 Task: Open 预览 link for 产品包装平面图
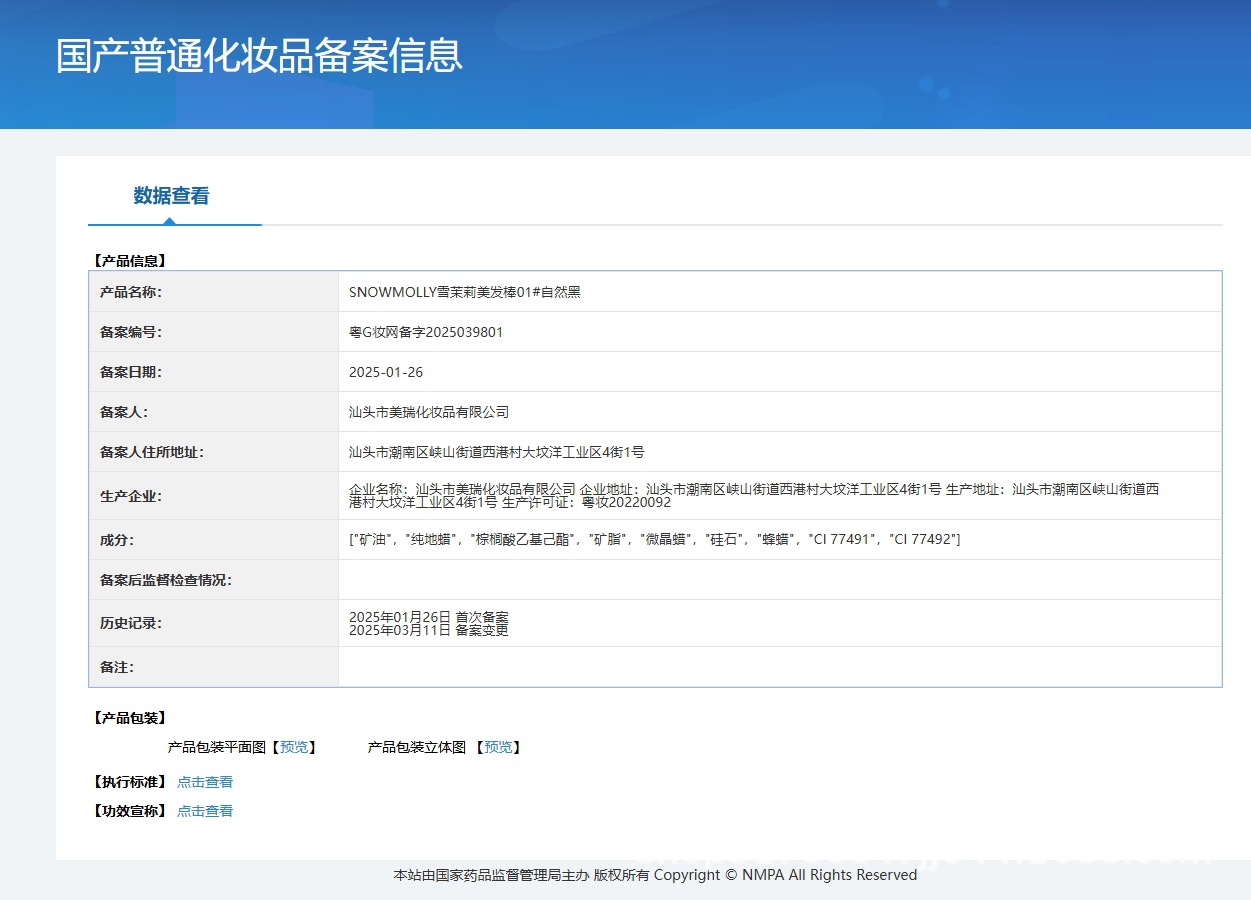click(x=294, y=747)
